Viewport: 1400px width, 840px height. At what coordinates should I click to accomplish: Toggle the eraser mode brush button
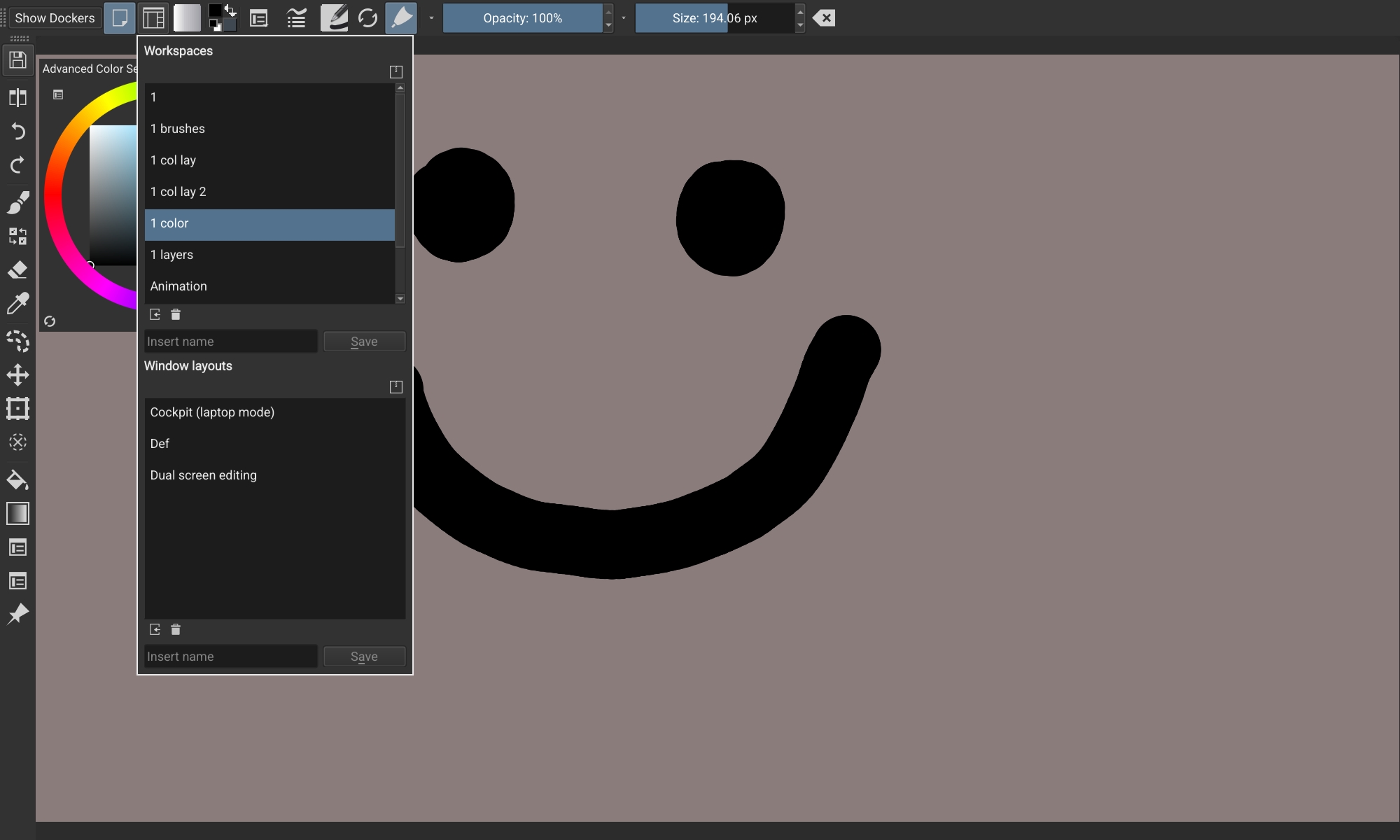[x=401, y=18]
